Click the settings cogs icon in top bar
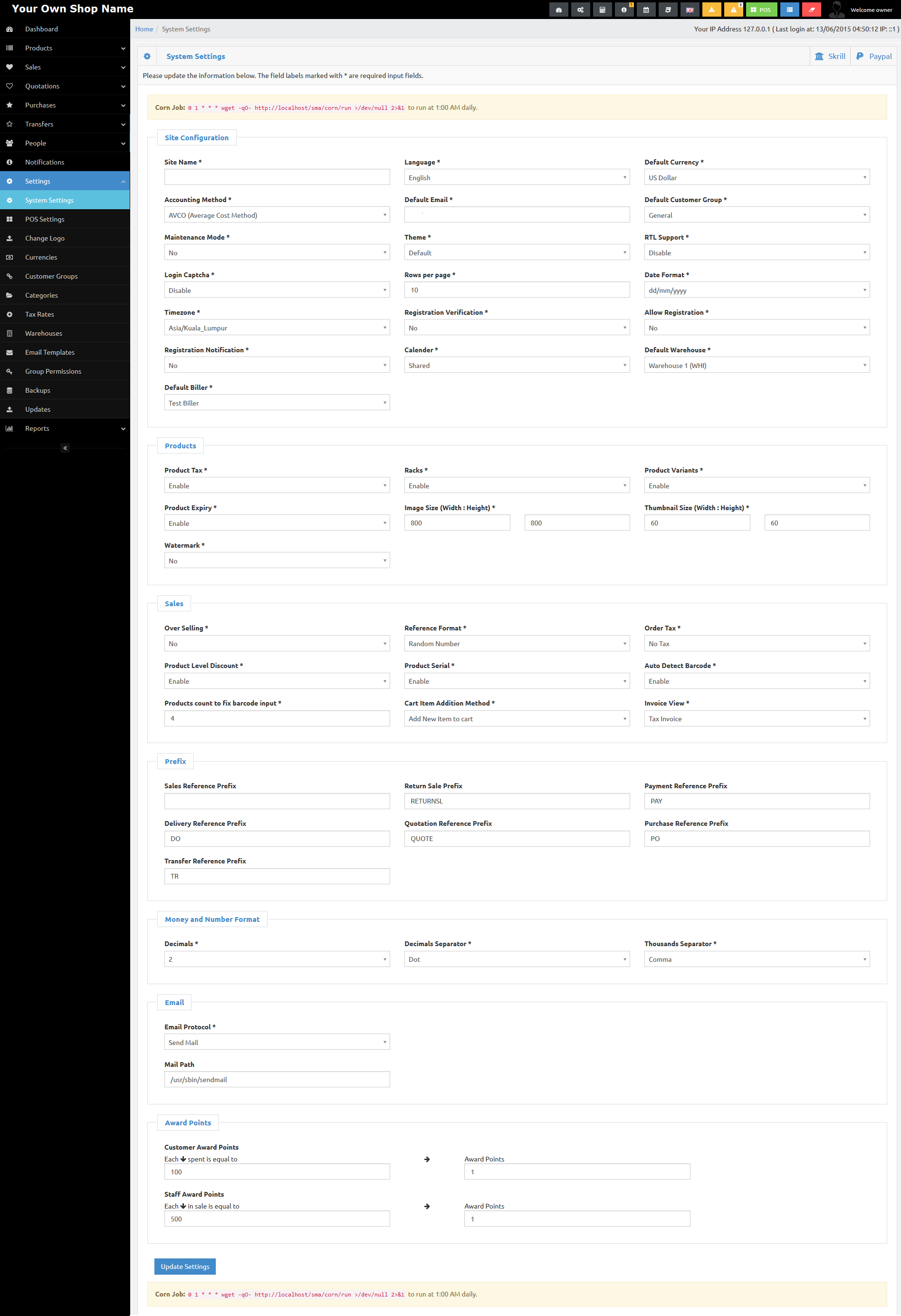The width and height of the screenshot is (901, 1316). [580, 10]
